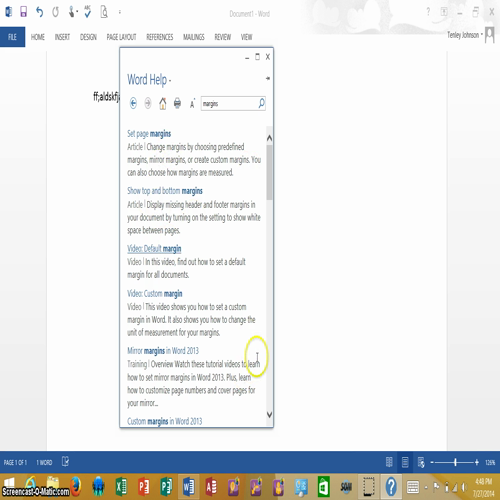Click Word Help question mark in title bar
Screen dimensions: 500x500
(x=428, y=12)
